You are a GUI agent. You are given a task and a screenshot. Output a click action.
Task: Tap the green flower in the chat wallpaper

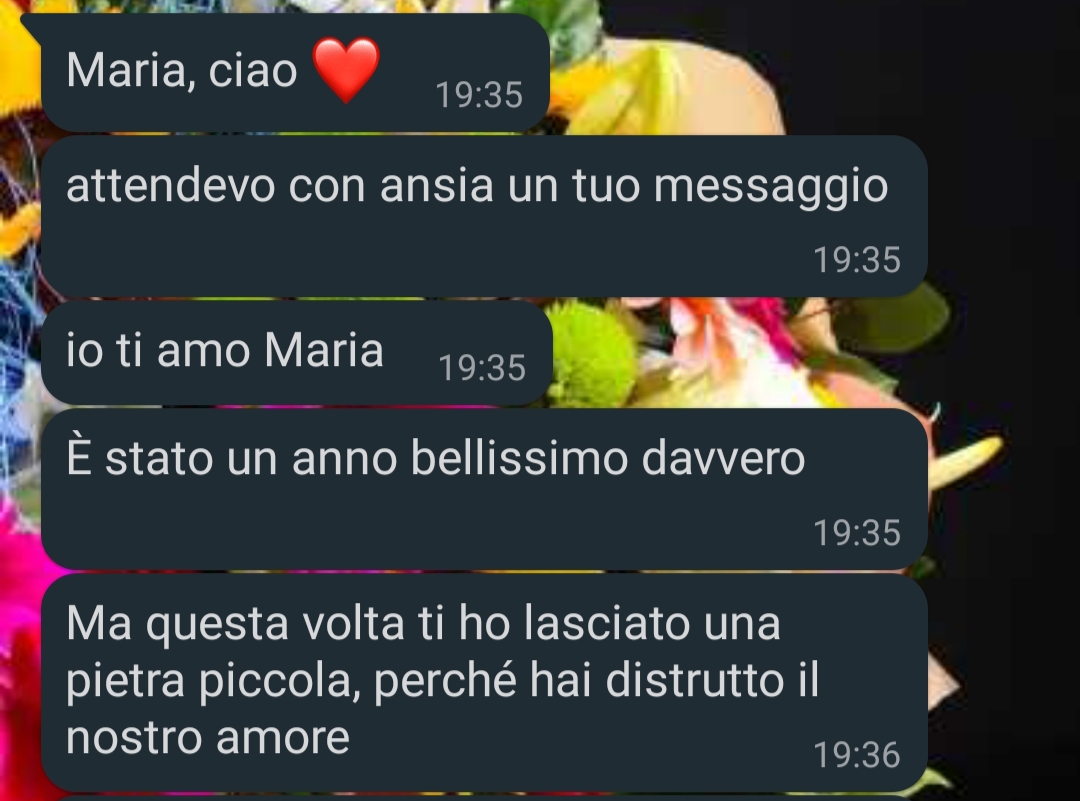pyautogui.click(x=591, y=355)
